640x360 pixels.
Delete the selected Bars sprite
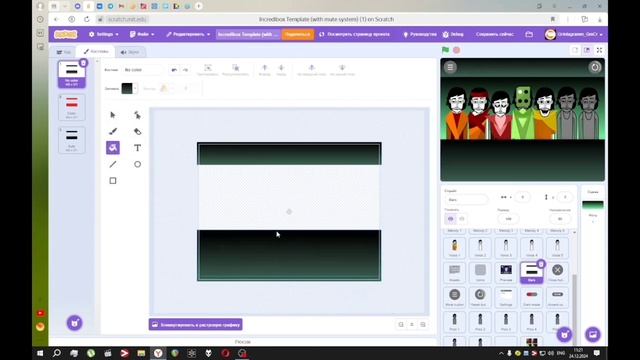click(x=541, y=264)
